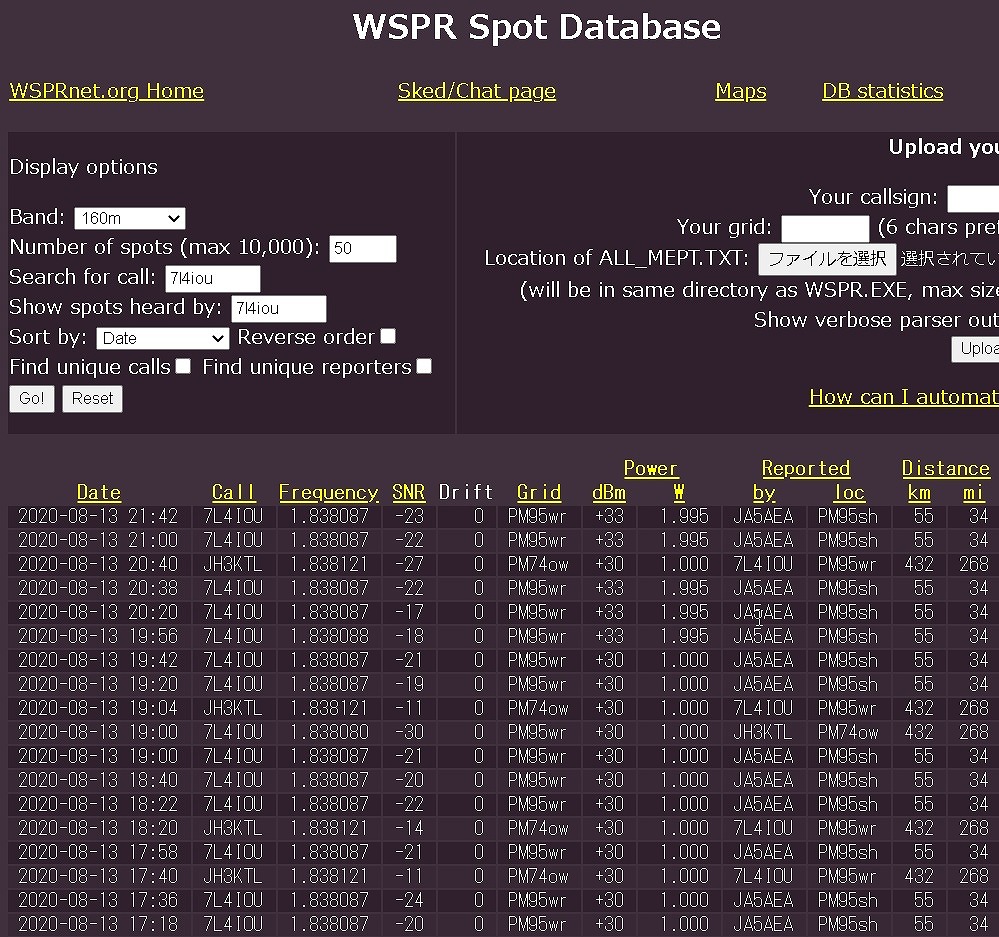This screenshot has height=937, width=999.
Task: Open the WSPRnet.org Home link
Action: tap(106, 91)
